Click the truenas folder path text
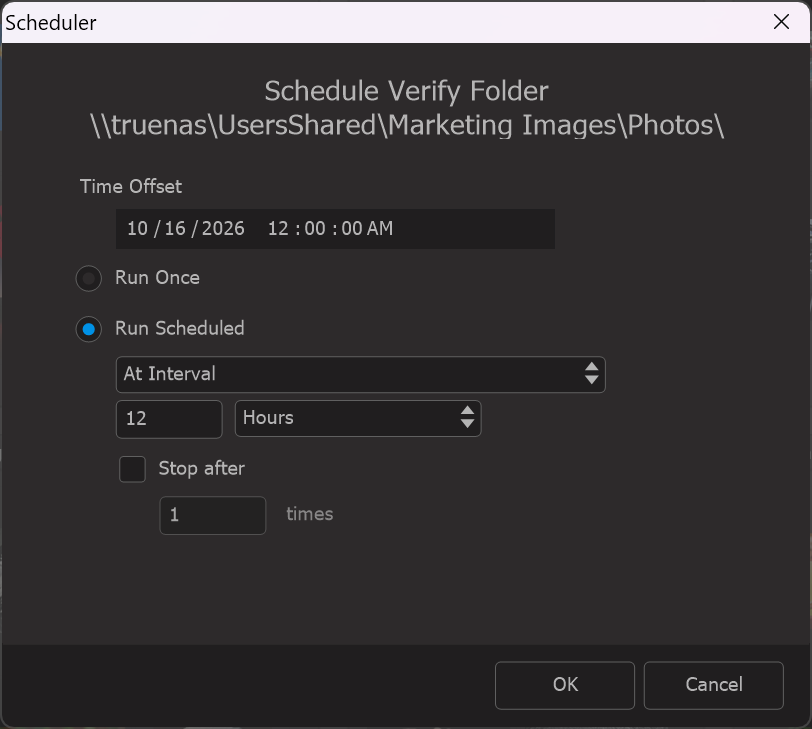 point(407,126)
